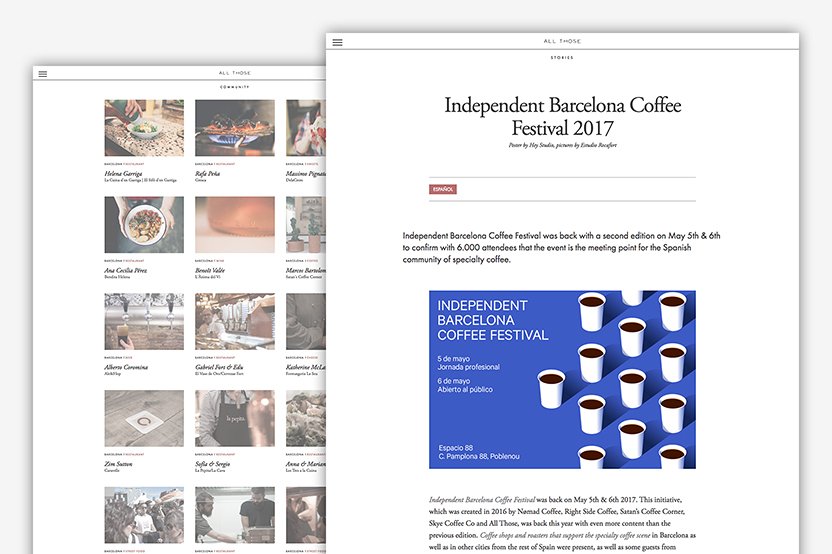
Task: Open Helena Garriga's photo thumbnail
Action: point(144,128)
